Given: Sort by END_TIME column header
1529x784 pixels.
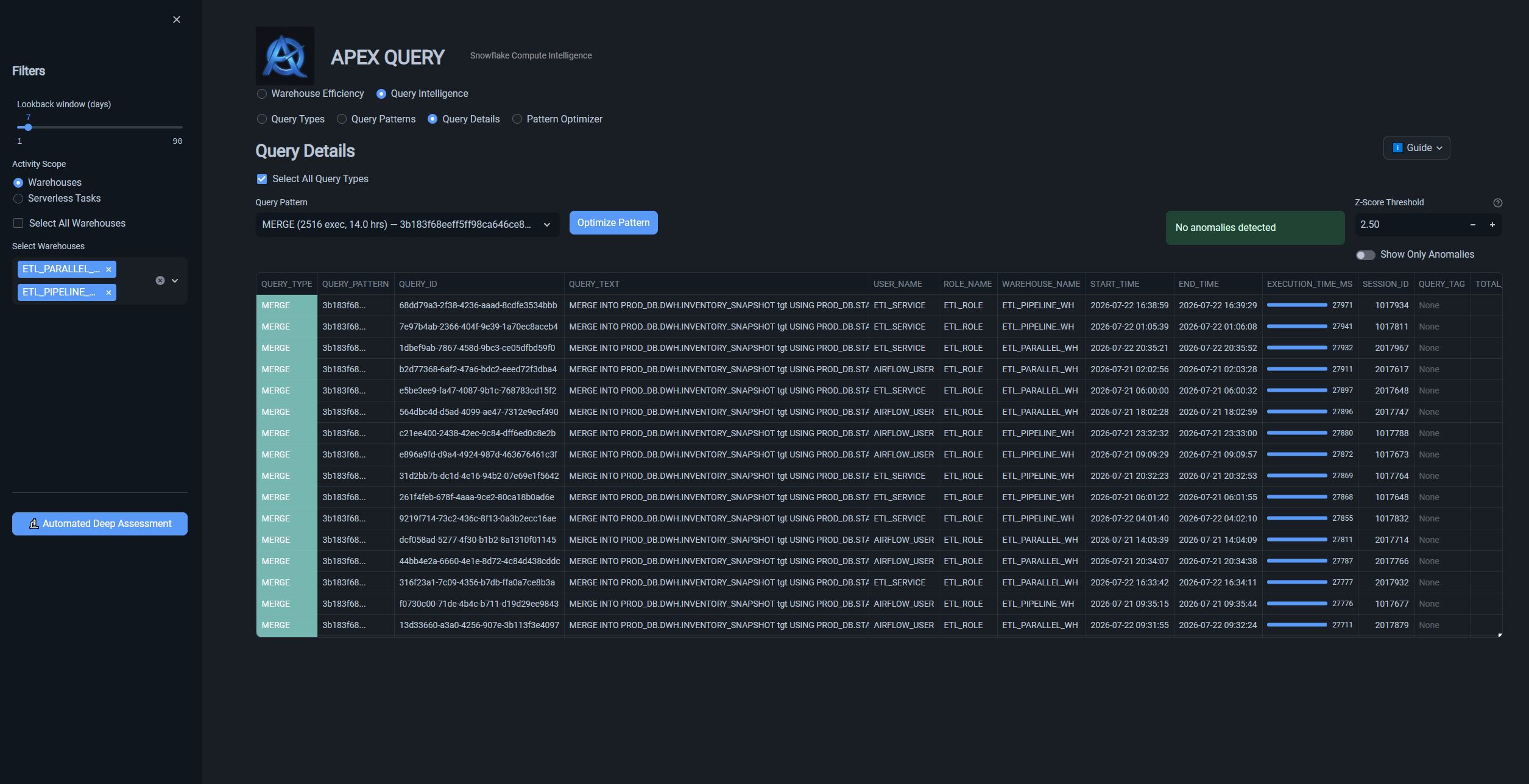Looking at the screenshot, I should [1218, 284].
